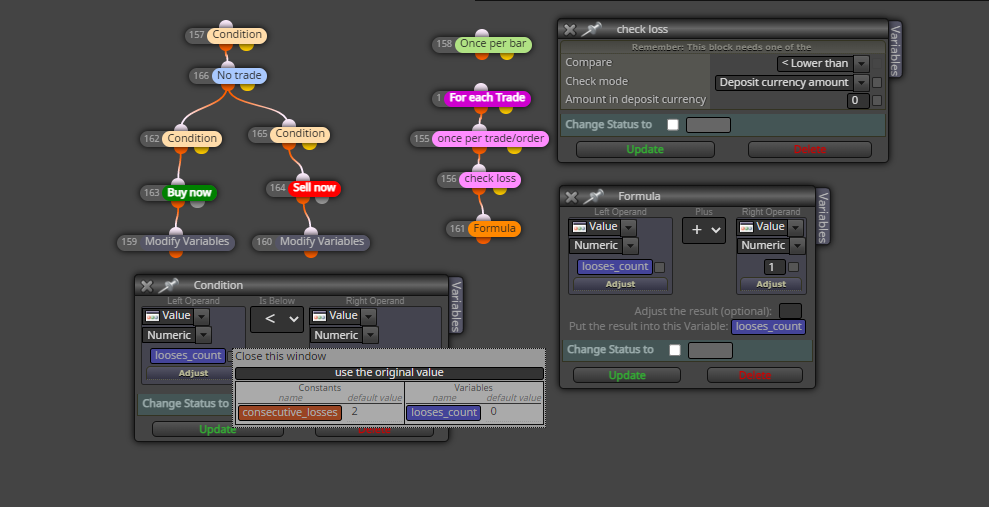Click Update in check loss panel
This screenshot has width=989, height=507.
pos(645,149)
